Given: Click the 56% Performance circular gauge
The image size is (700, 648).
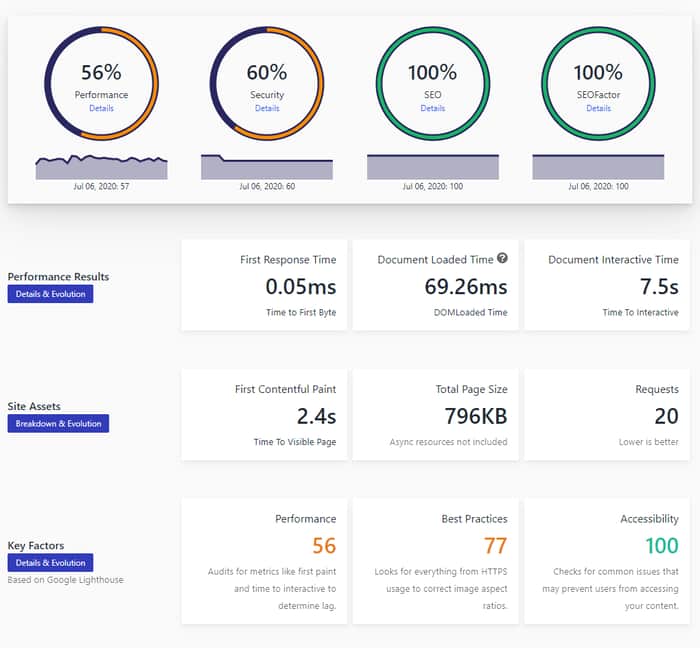Looking at the screenshot, I should point(101,83).
